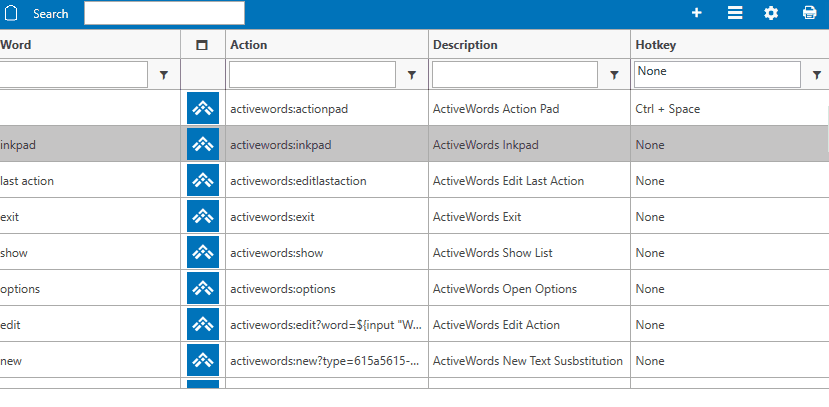This screenshot has height=407, width=829.
Task: Click the document icon beside Search
Action: point(13,13)
